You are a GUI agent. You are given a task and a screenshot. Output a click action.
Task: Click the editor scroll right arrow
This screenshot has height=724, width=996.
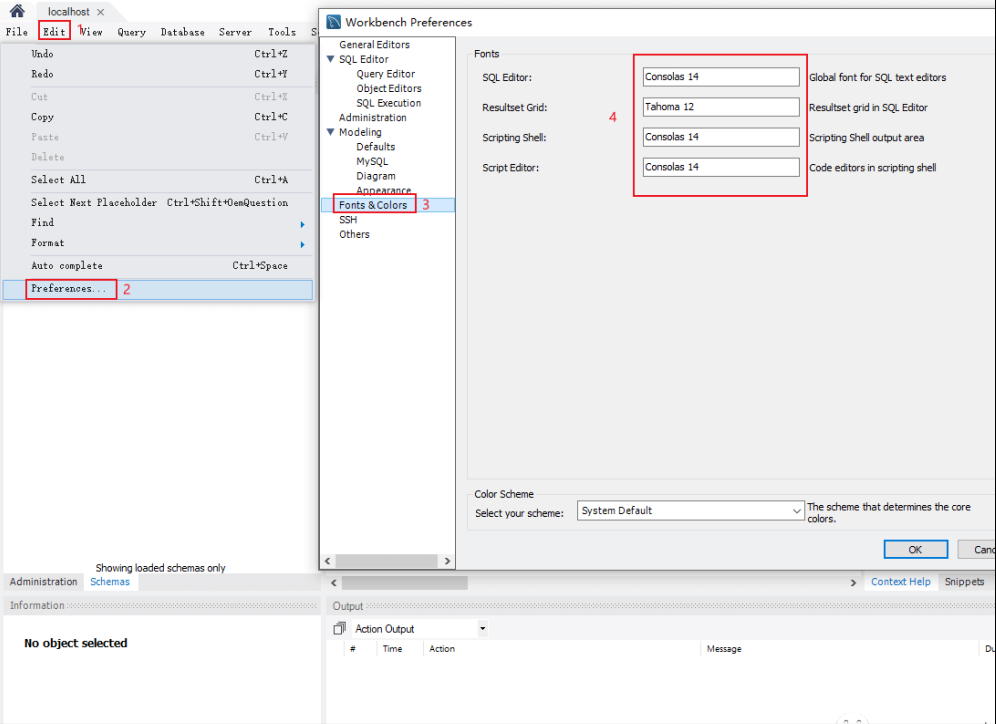pos(853,582)
